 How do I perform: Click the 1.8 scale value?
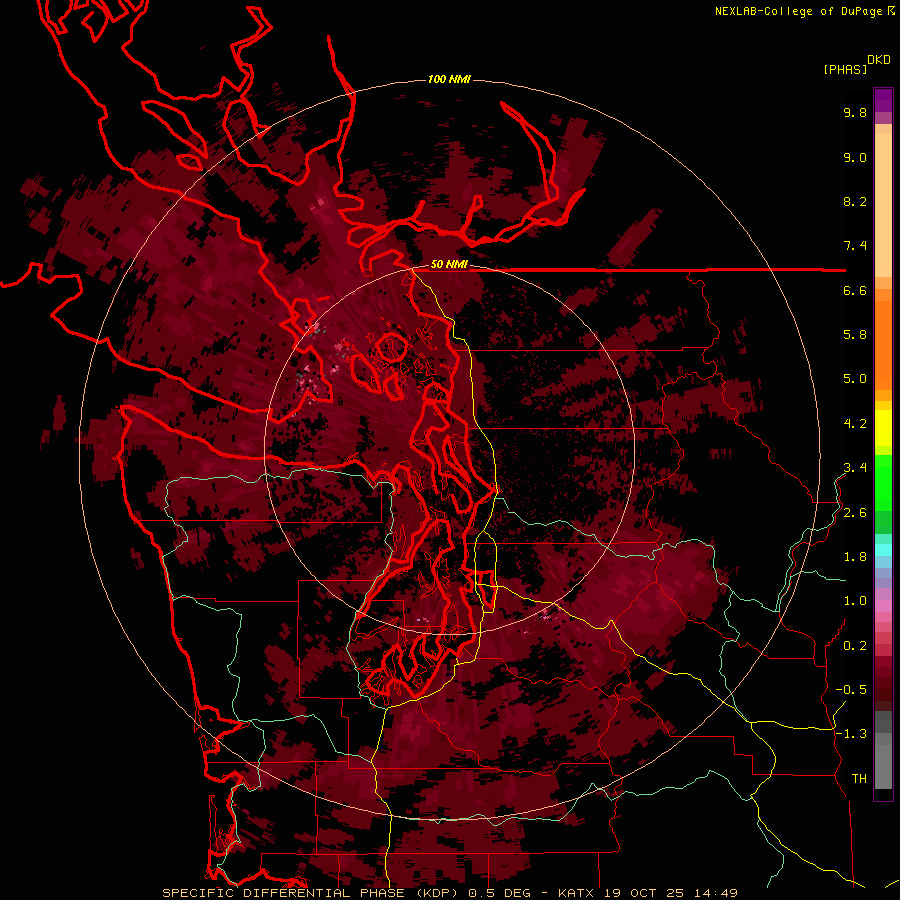[855, 557]
